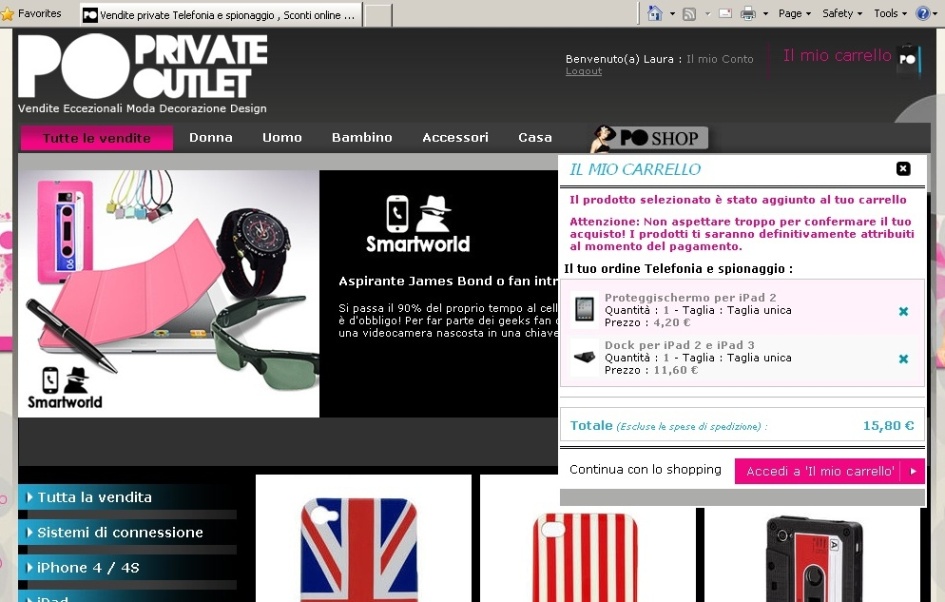Screen dimensions: 945x602
Task: Expand the iPhone 4 / 4S sidebar item
Action: point(127,568)
